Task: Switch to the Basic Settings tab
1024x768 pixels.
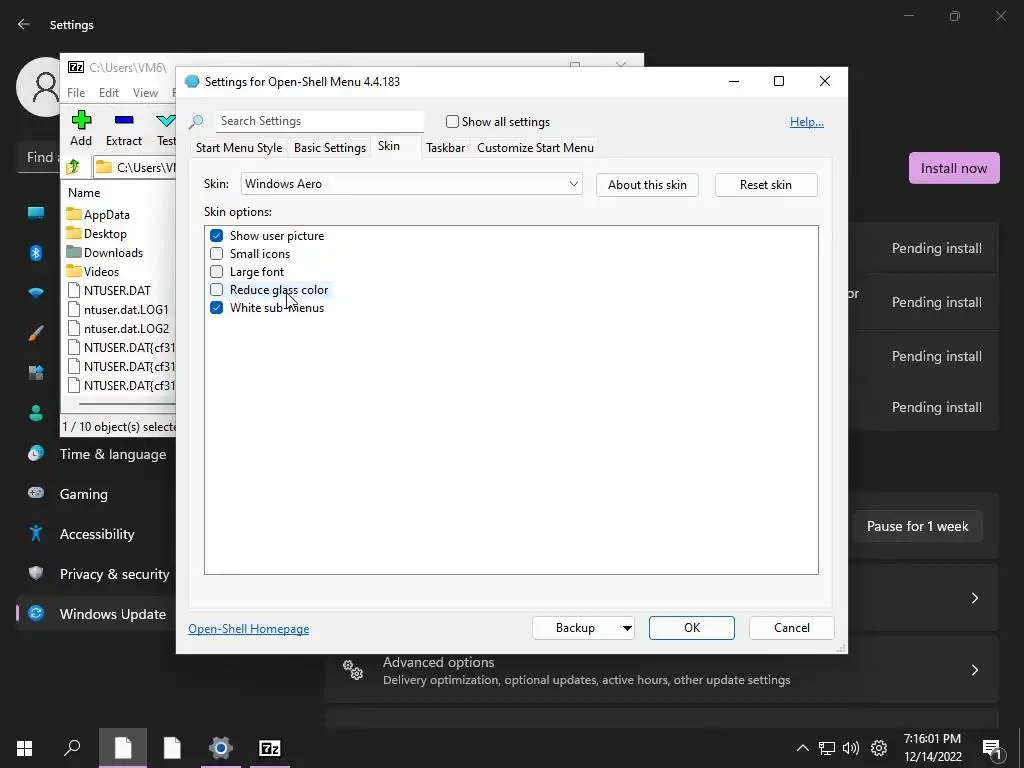Action: [330, 148]
